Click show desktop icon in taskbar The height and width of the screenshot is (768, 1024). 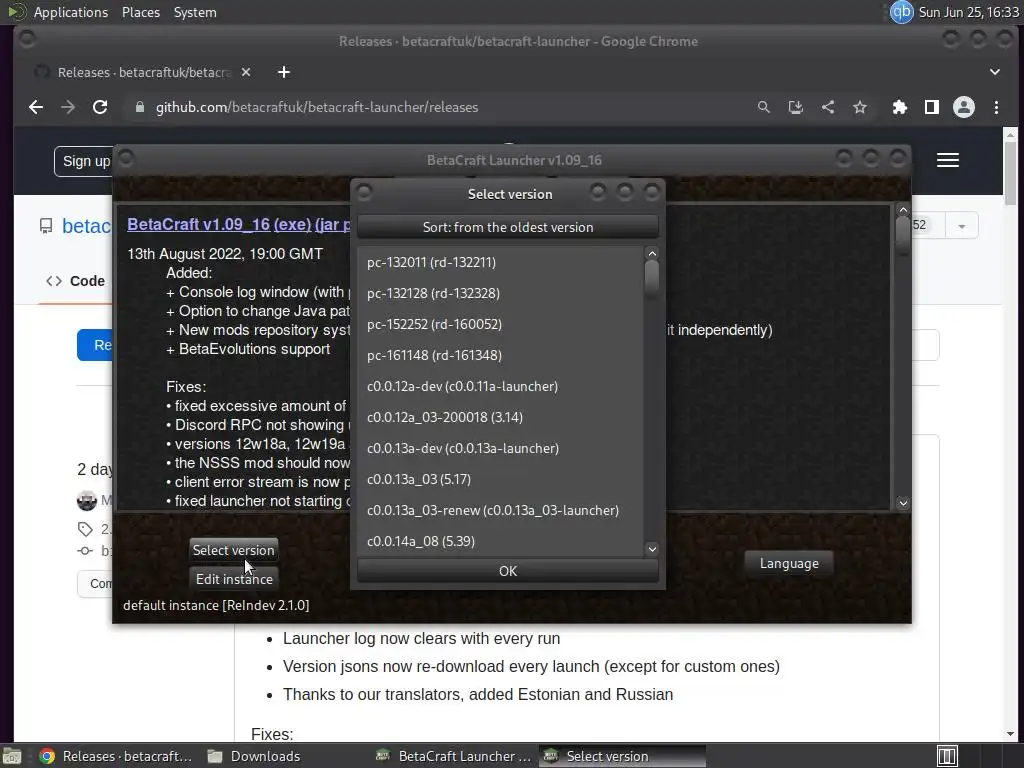(12, 756)
